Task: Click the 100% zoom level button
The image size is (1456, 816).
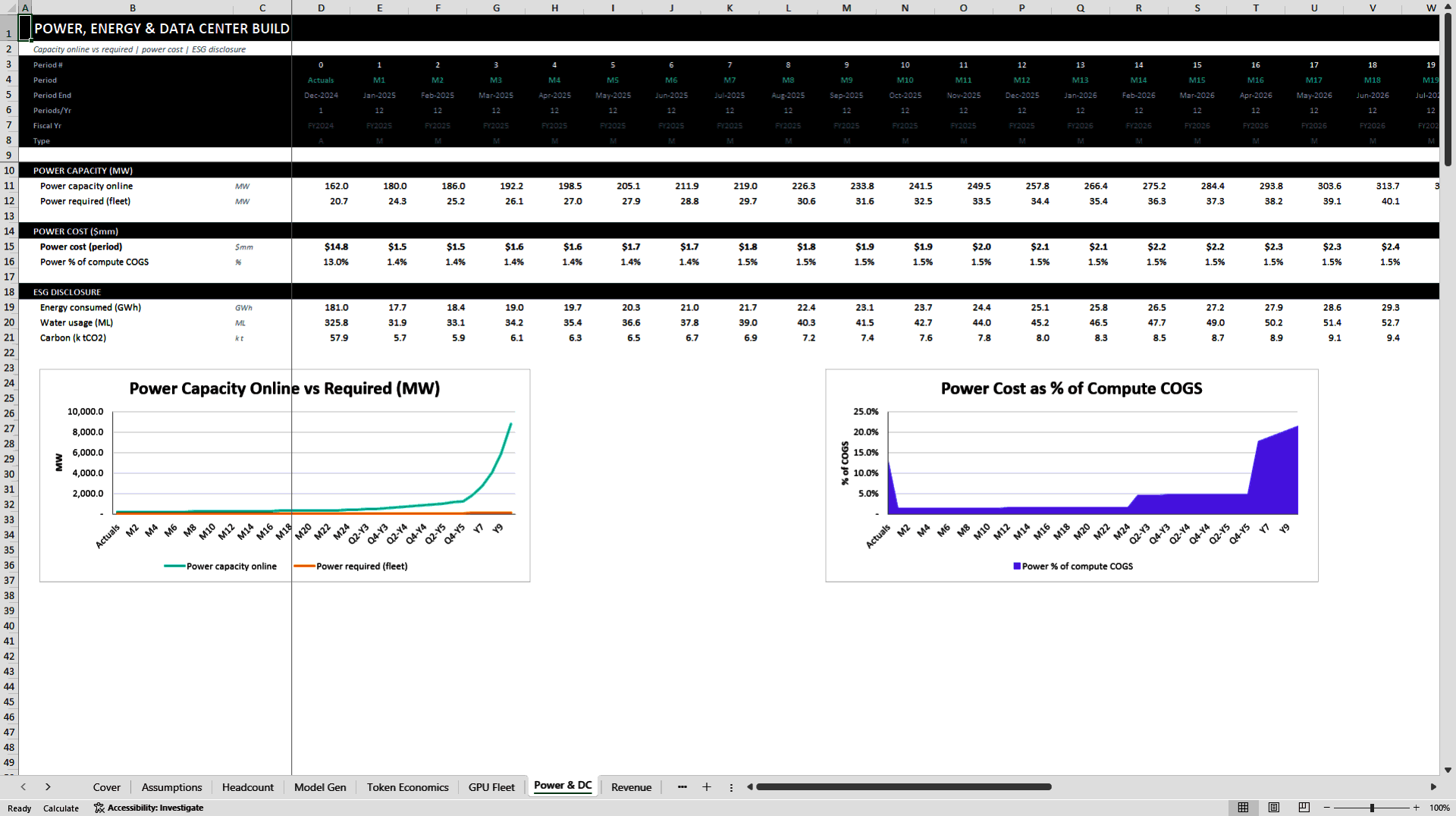Action: (x=1439, y=808)
